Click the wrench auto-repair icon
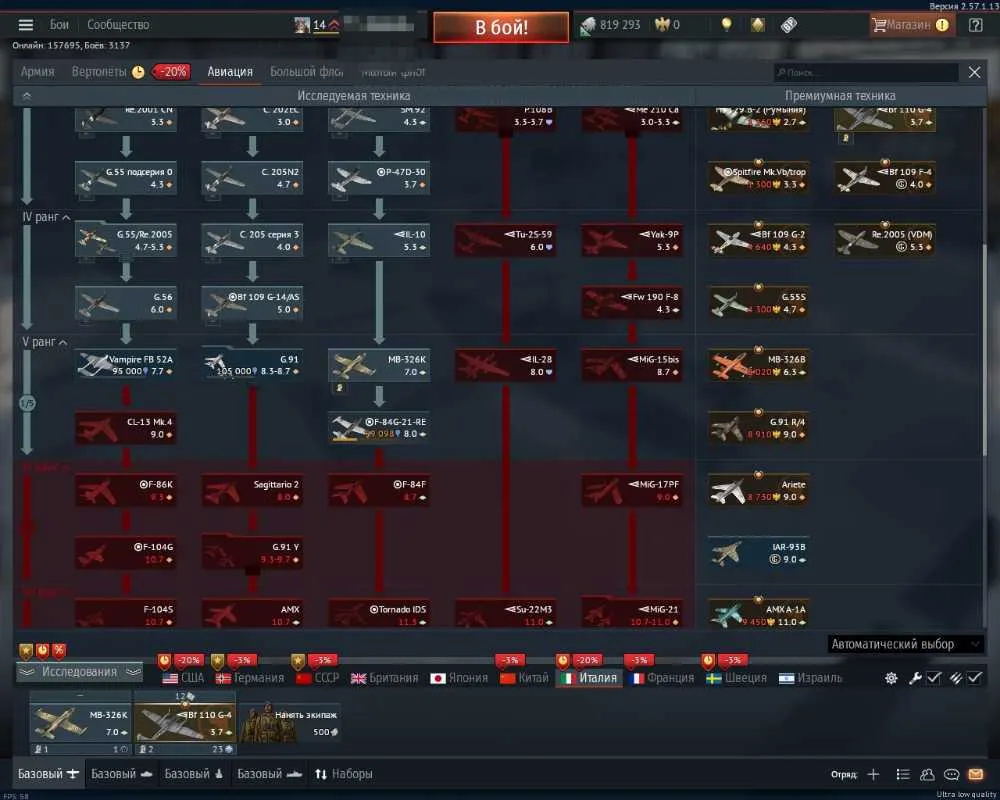The width and height of the screenshot is (1000, 800). click(915, 678)
